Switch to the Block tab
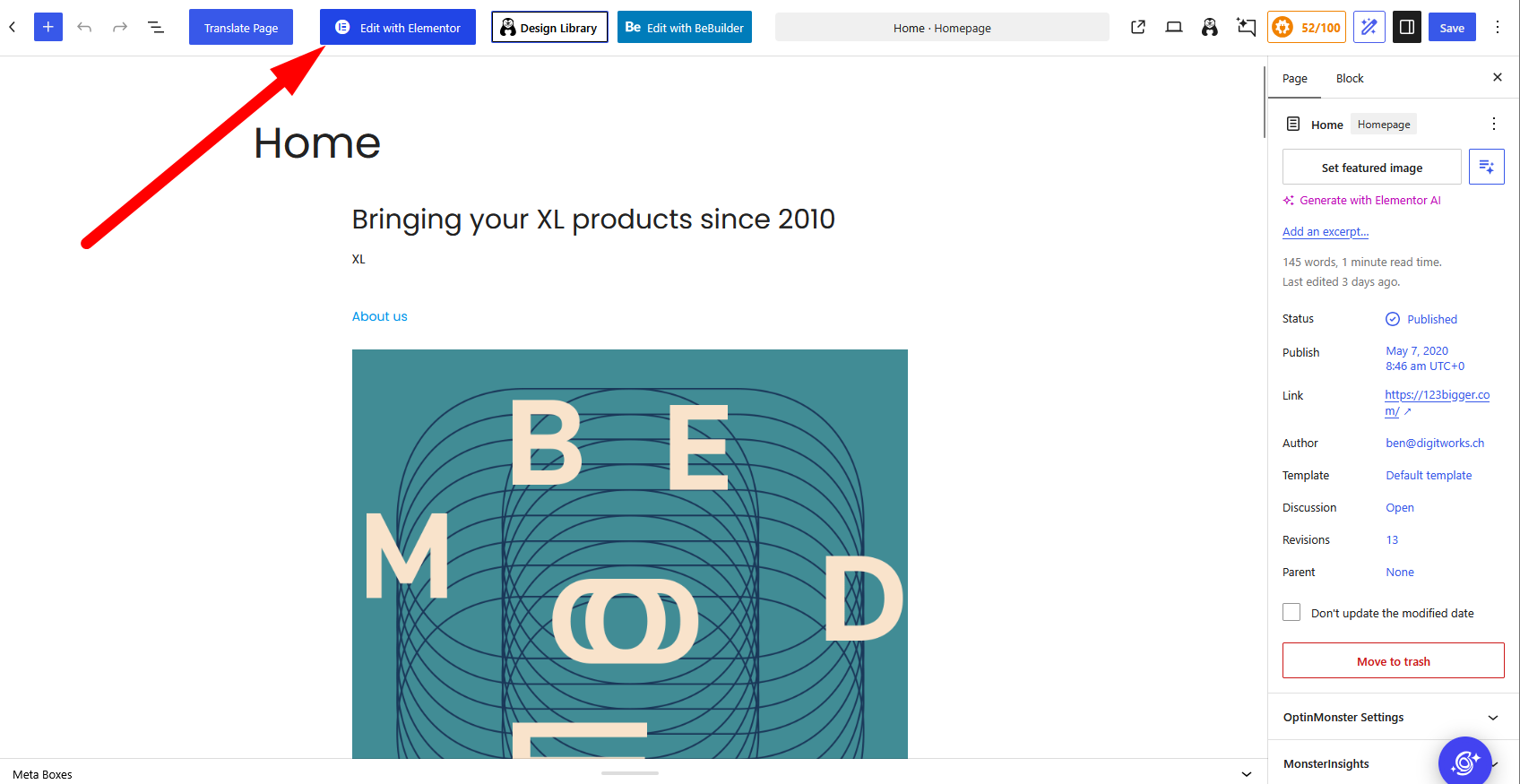The height and width of the screenshot is (784, 1520). [1350, 78]
